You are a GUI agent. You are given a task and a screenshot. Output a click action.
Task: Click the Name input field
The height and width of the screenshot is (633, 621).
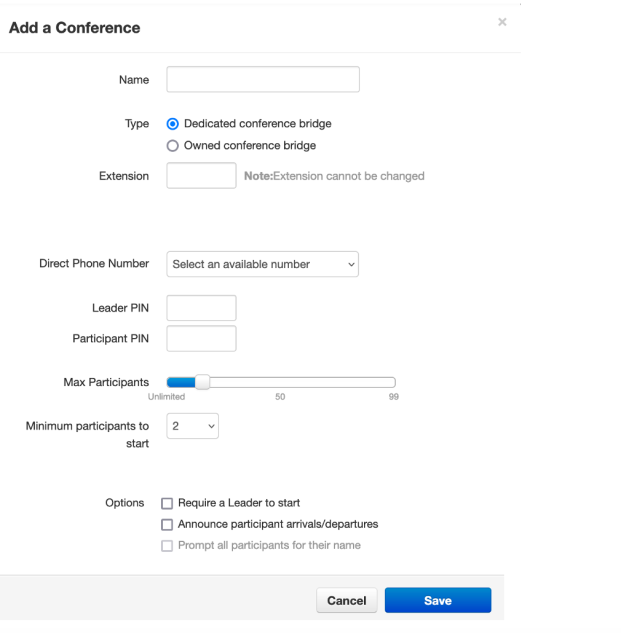pyautogui.click(x=263, y=80)
